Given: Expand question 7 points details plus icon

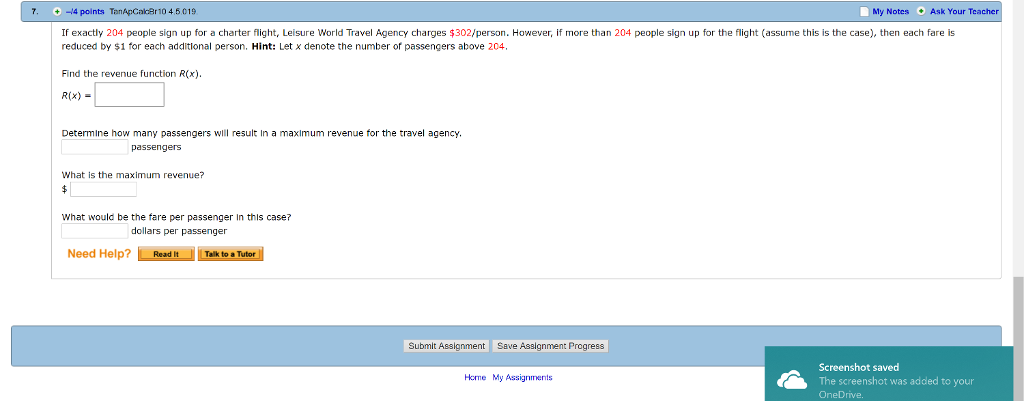Looking at the screenshot, I should tap(57, 12).
